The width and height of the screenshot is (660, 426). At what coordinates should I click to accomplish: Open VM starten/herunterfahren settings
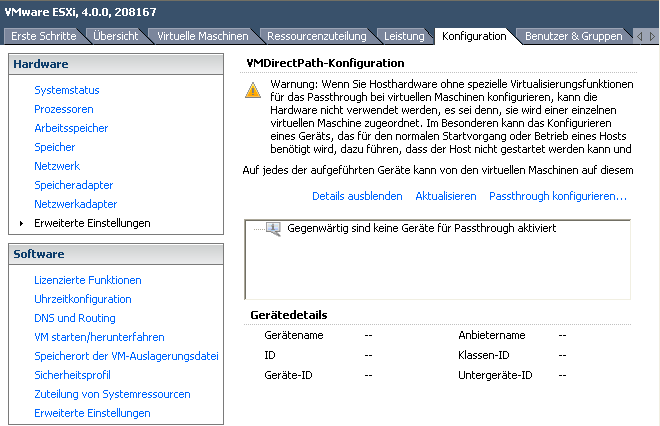(x=99, y=337)
